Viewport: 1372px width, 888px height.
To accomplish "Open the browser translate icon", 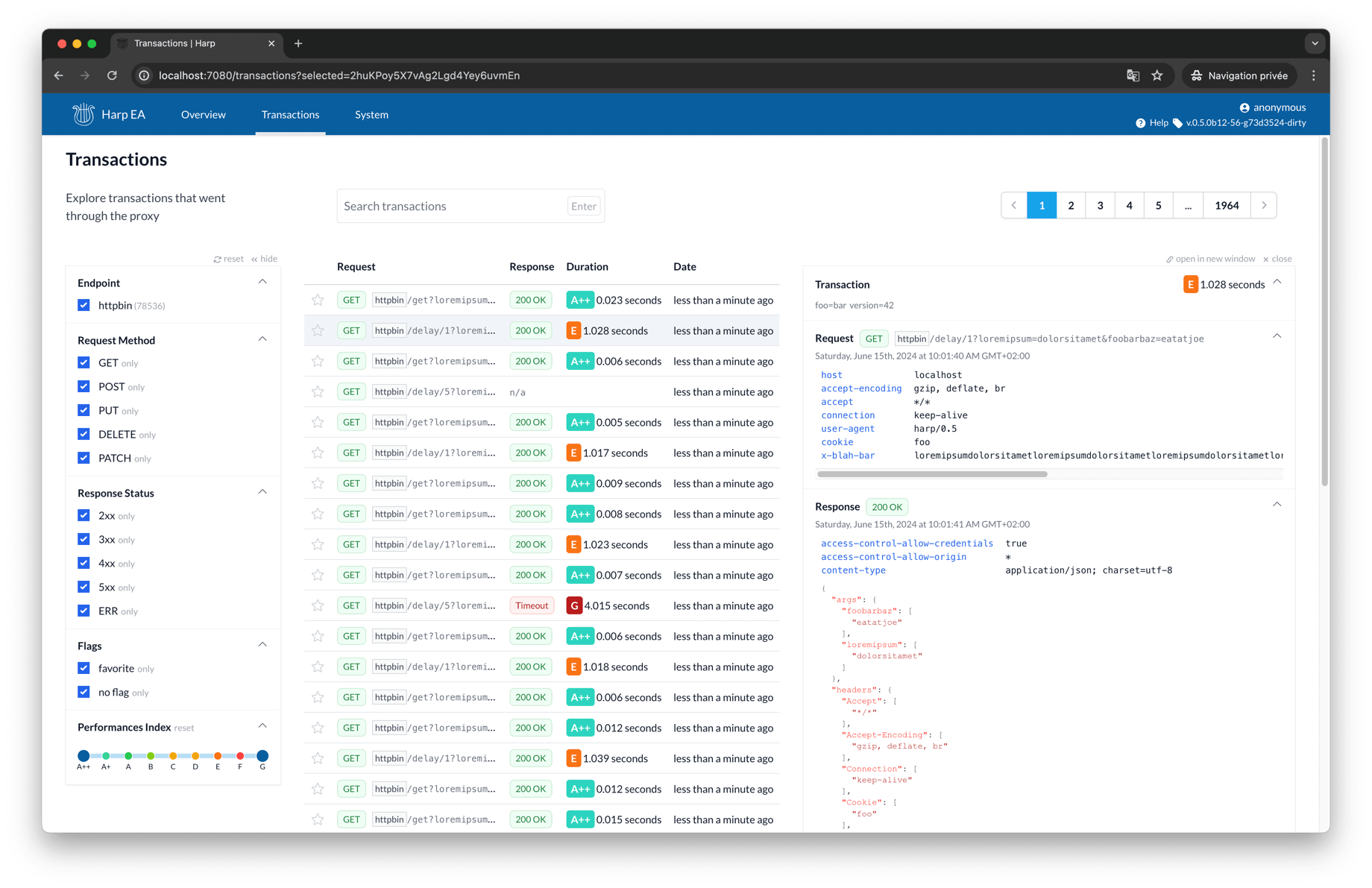I will point(1133,75).
